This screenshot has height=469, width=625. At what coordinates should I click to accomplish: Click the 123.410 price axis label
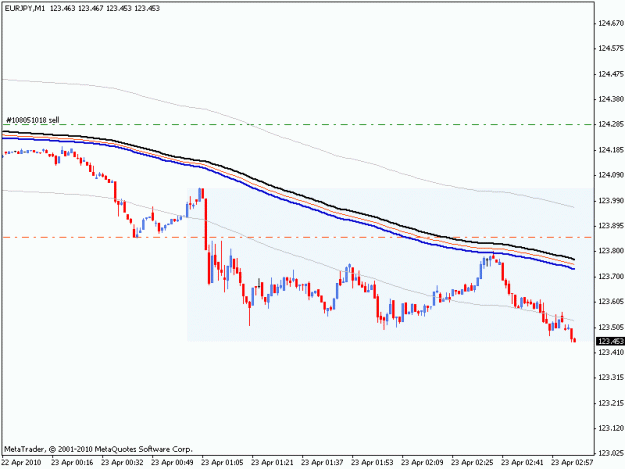pyautogui.click(x=611, y=352)
